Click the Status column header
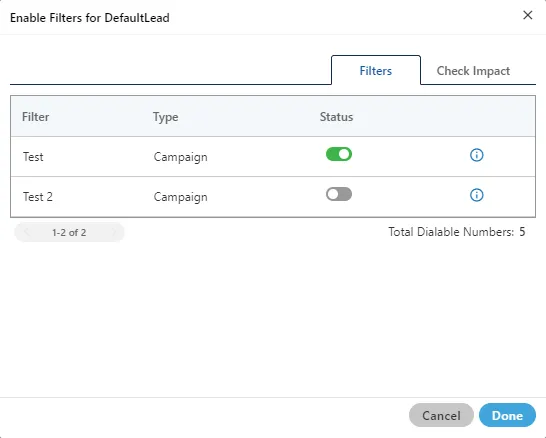 tap(336, 117)
